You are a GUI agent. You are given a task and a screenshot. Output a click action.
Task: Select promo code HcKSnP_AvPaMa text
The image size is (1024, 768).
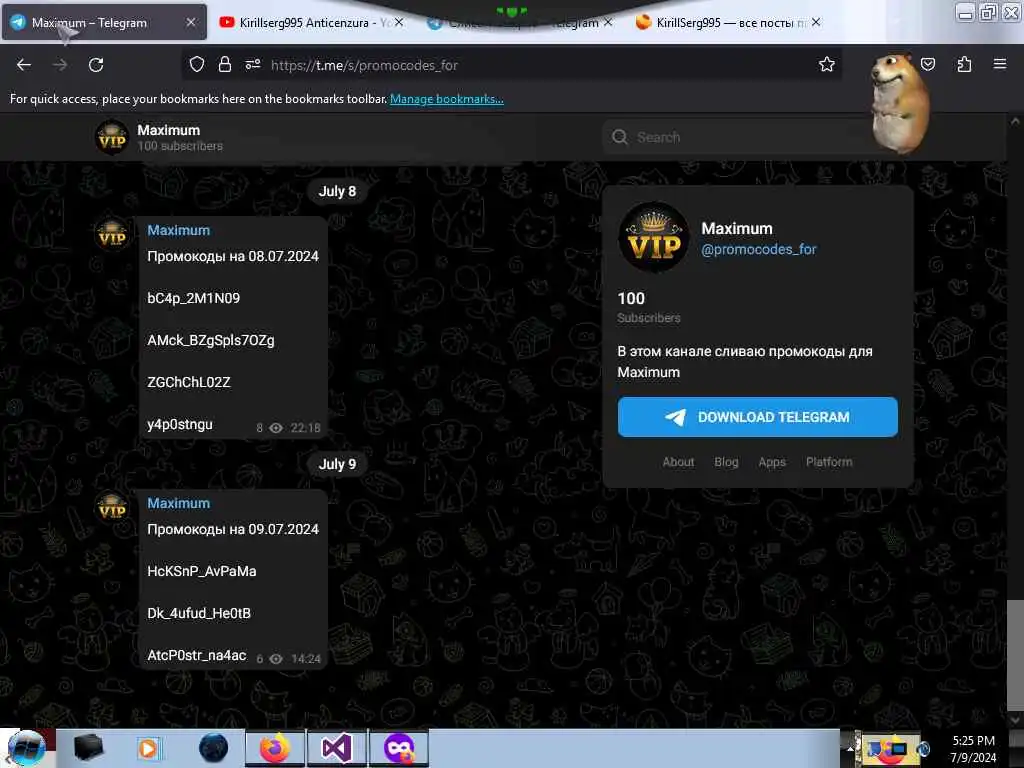point(201,571)
